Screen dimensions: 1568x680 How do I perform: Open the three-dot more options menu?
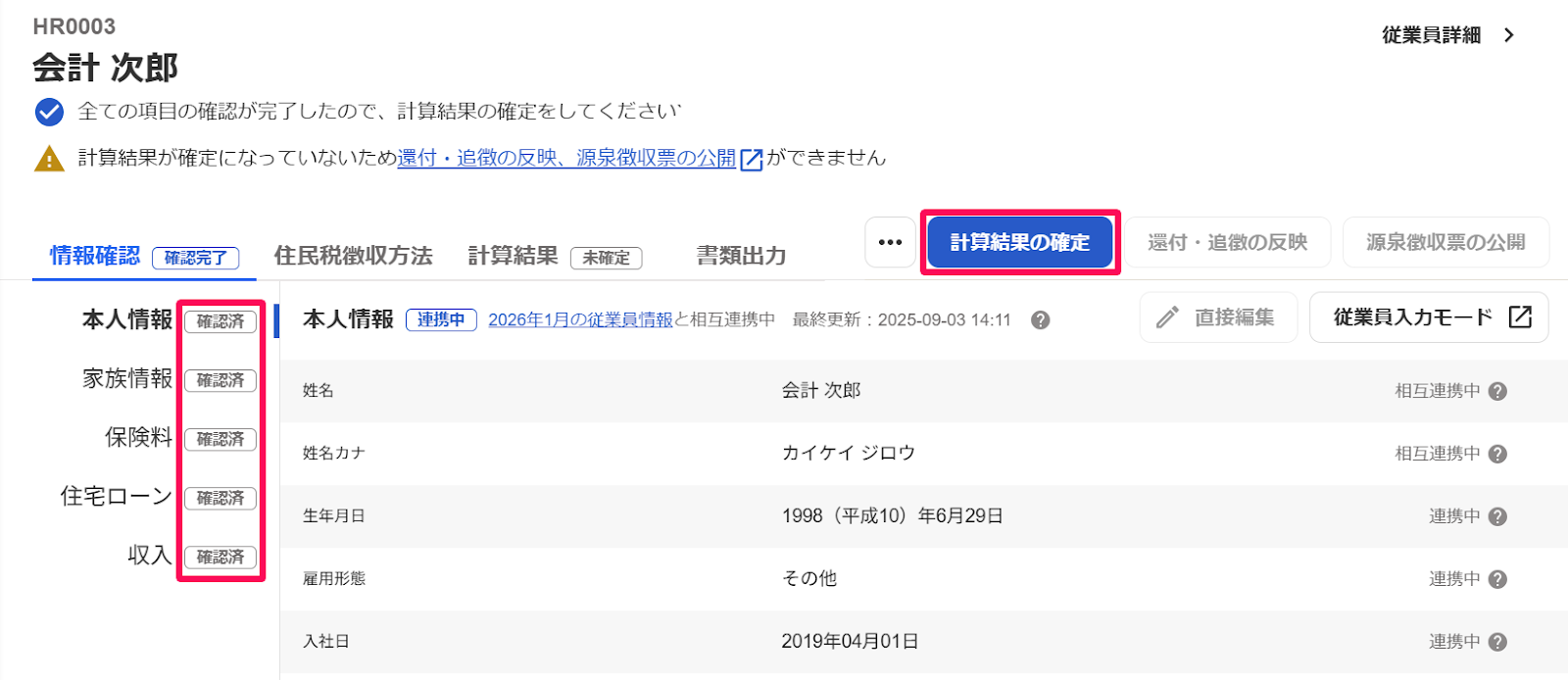coord(890,242)
